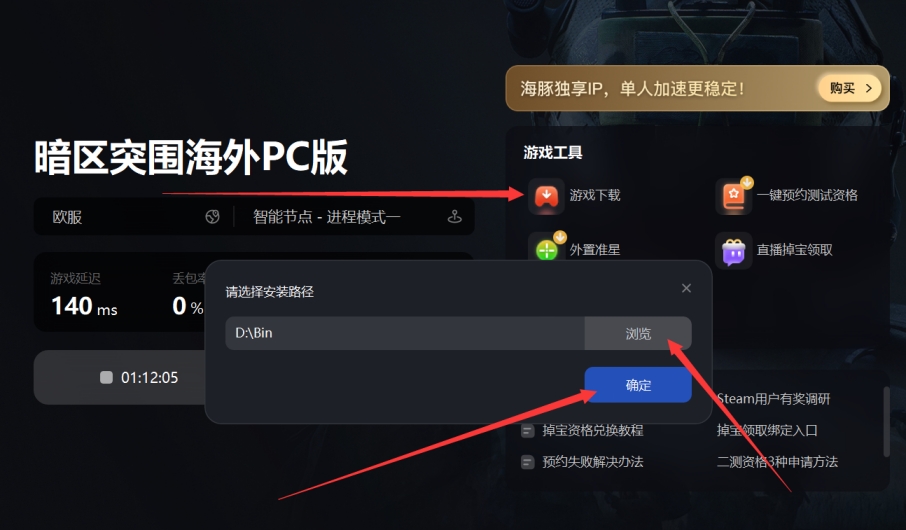Open the 智能节点 - 进程模式一 node dropdown

[354, 217]
